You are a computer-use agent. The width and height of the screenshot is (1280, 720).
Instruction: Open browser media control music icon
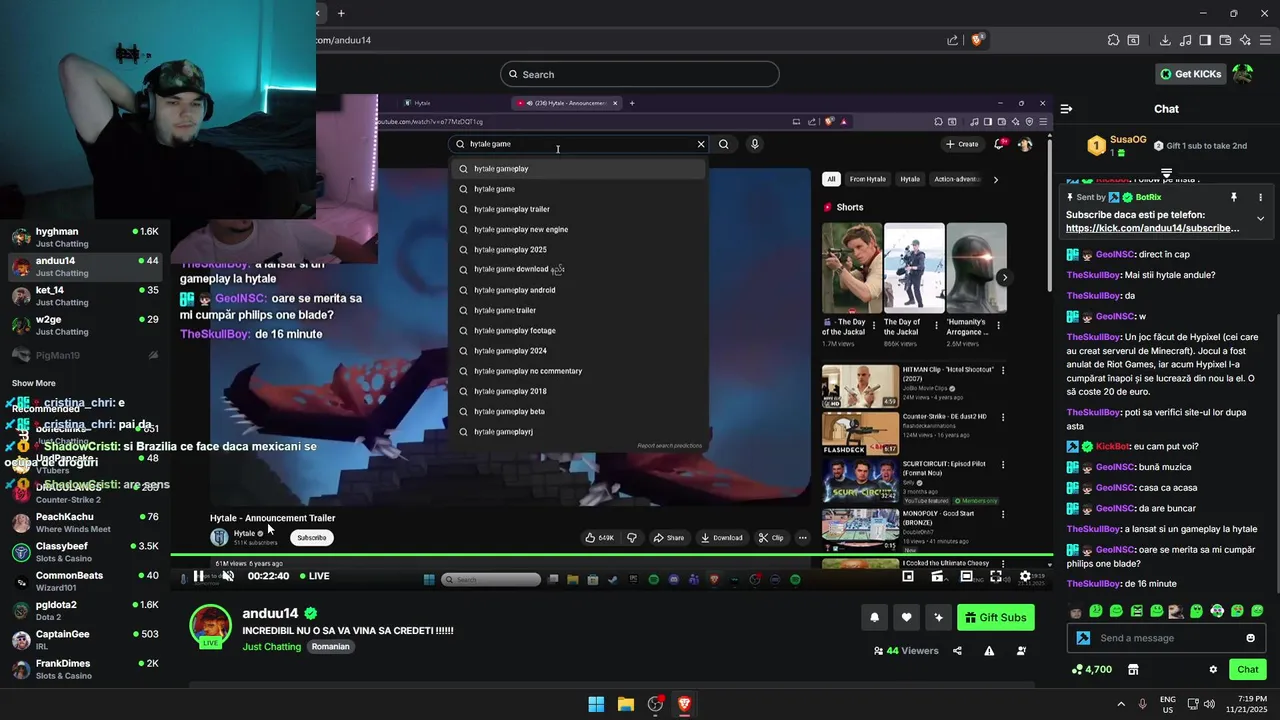click(1185, 40)
